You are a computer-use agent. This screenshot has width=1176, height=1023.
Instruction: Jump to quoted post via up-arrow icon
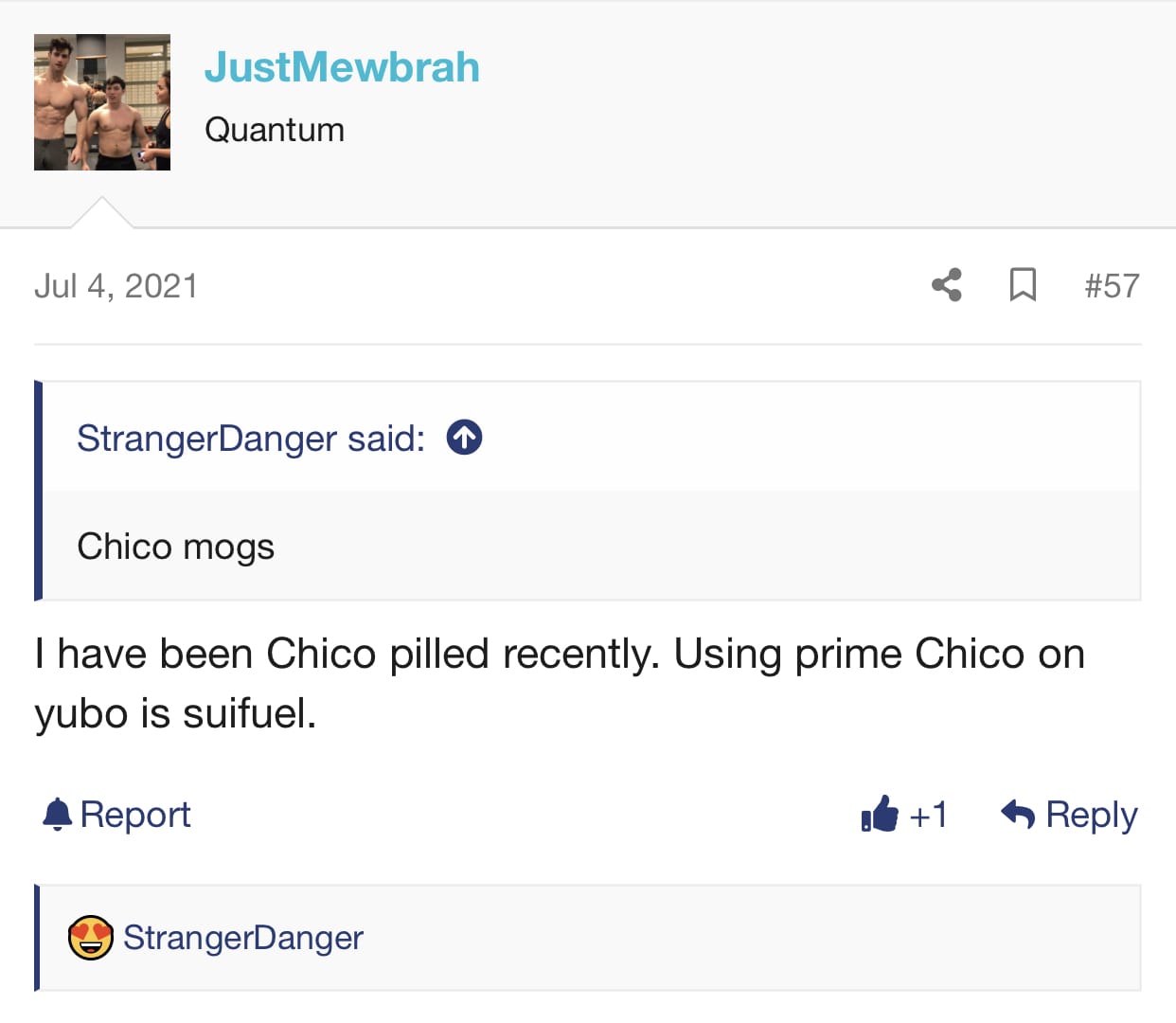tap(464, 438)
